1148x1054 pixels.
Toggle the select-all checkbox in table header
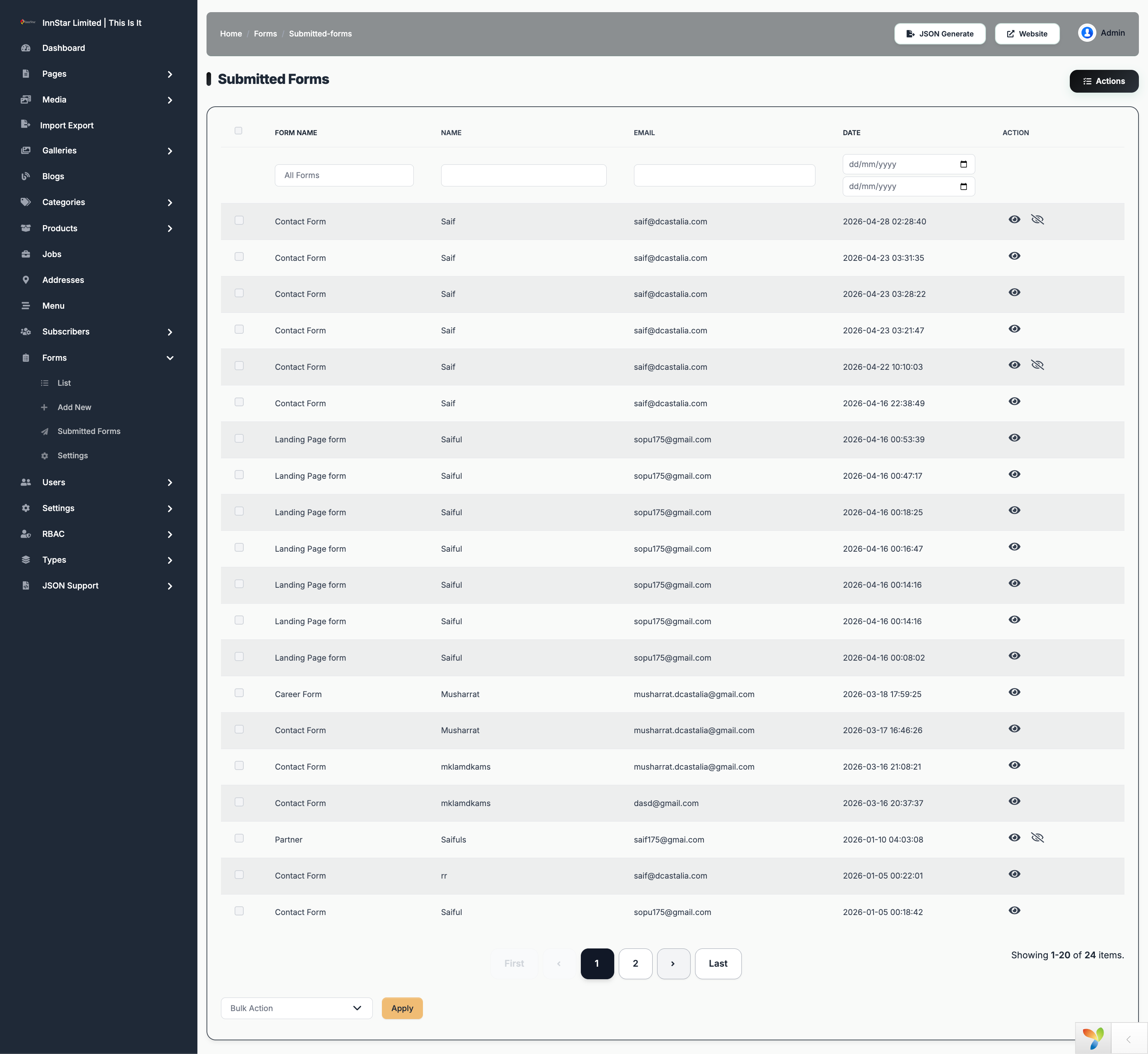point(238,131)
